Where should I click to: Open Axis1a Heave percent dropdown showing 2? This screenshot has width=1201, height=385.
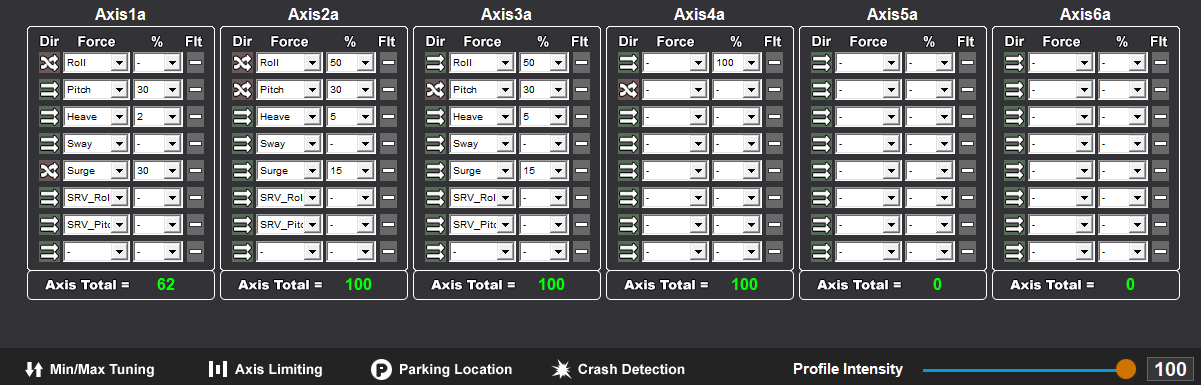(x=157, y=116)
